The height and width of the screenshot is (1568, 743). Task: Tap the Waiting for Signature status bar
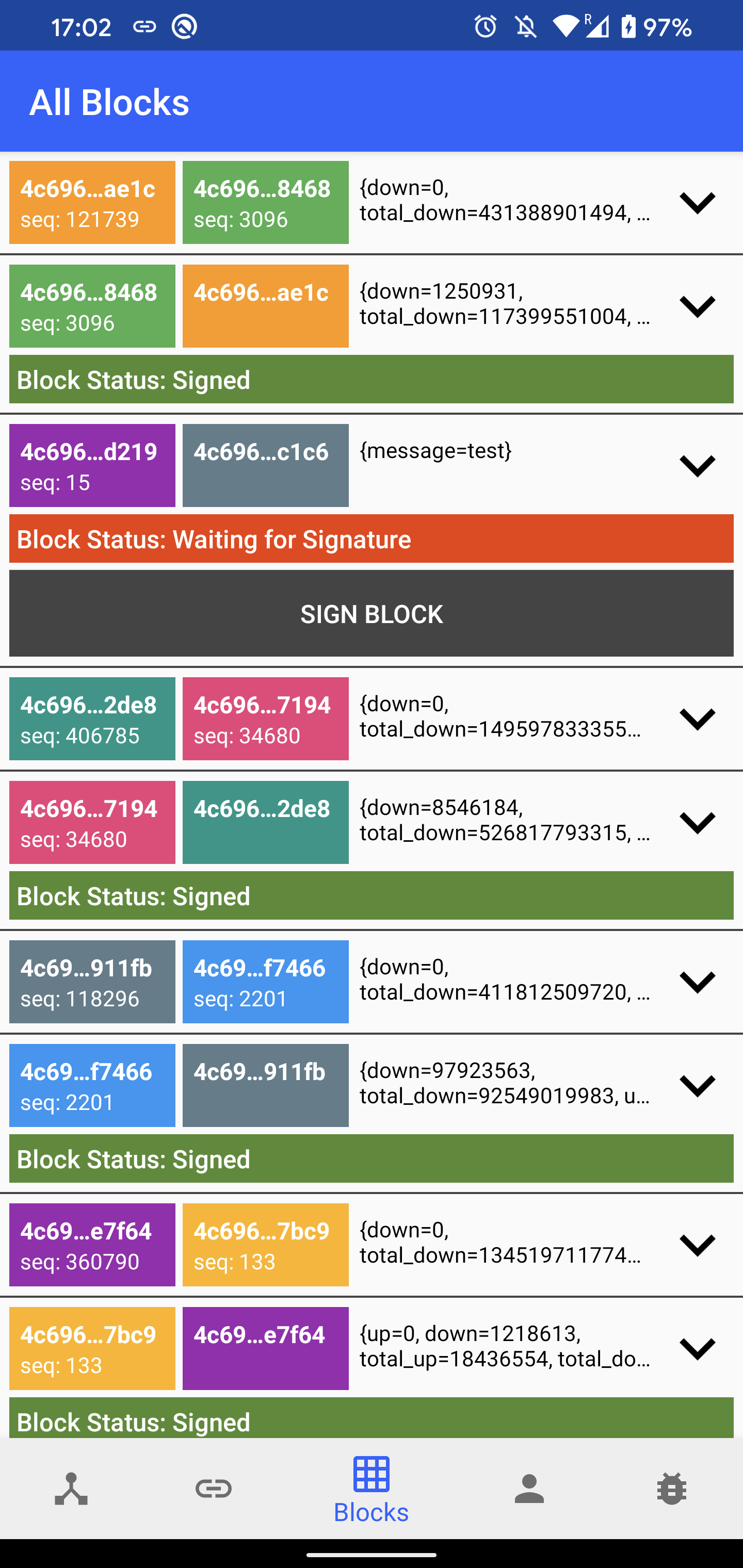pyautogui.click(x=372, y=538)
